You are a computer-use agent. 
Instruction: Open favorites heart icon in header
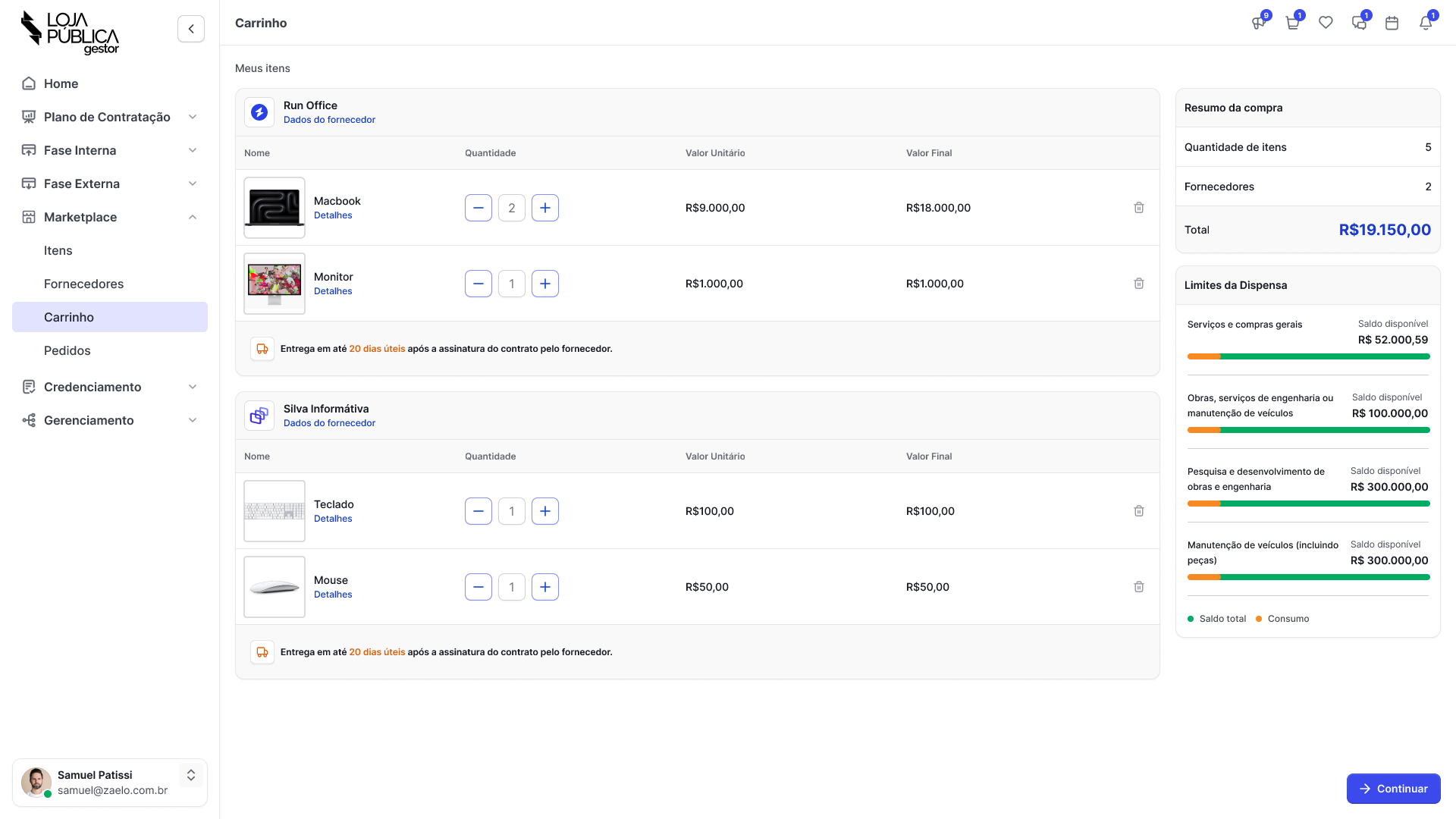click(x=1326, y=23)
